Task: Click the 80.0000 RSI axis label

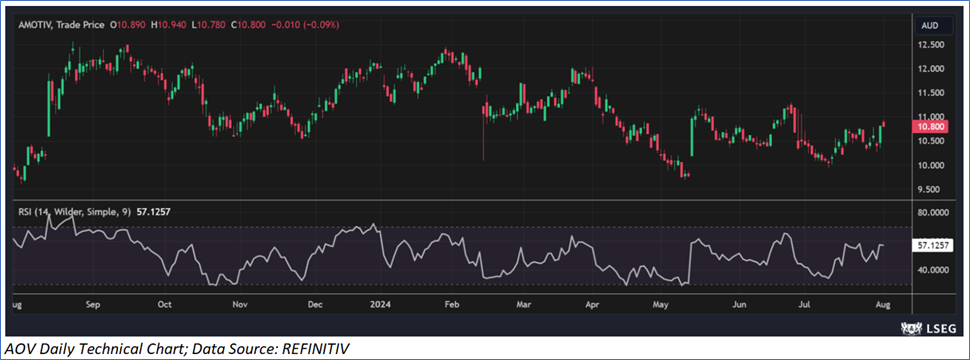Action: pyautogui.click(x=933, y=212)
